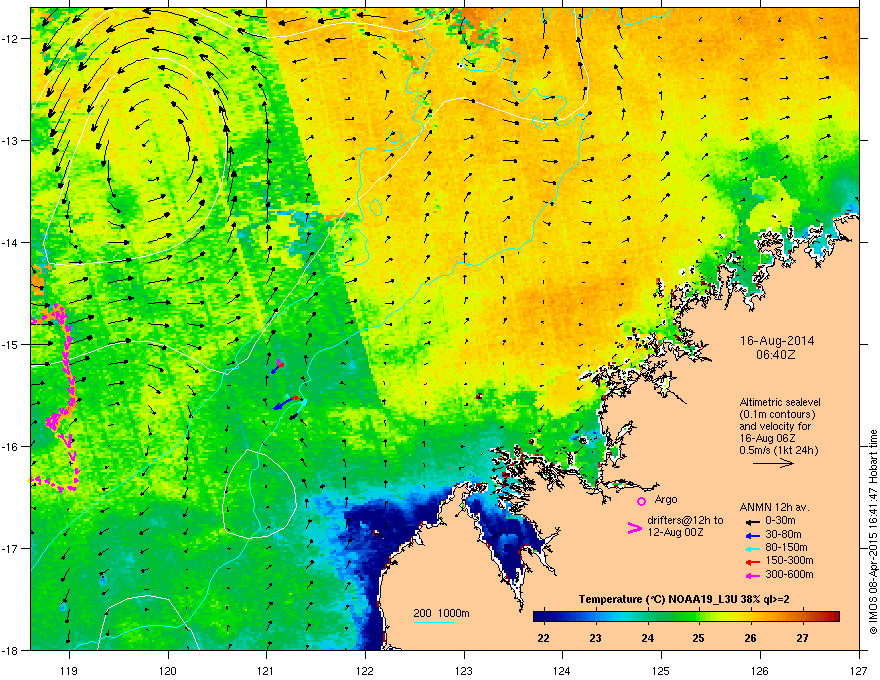This screenshot has width=880, height=680.
Task: Click the latitude axis label -15
Action: (10, 344)
